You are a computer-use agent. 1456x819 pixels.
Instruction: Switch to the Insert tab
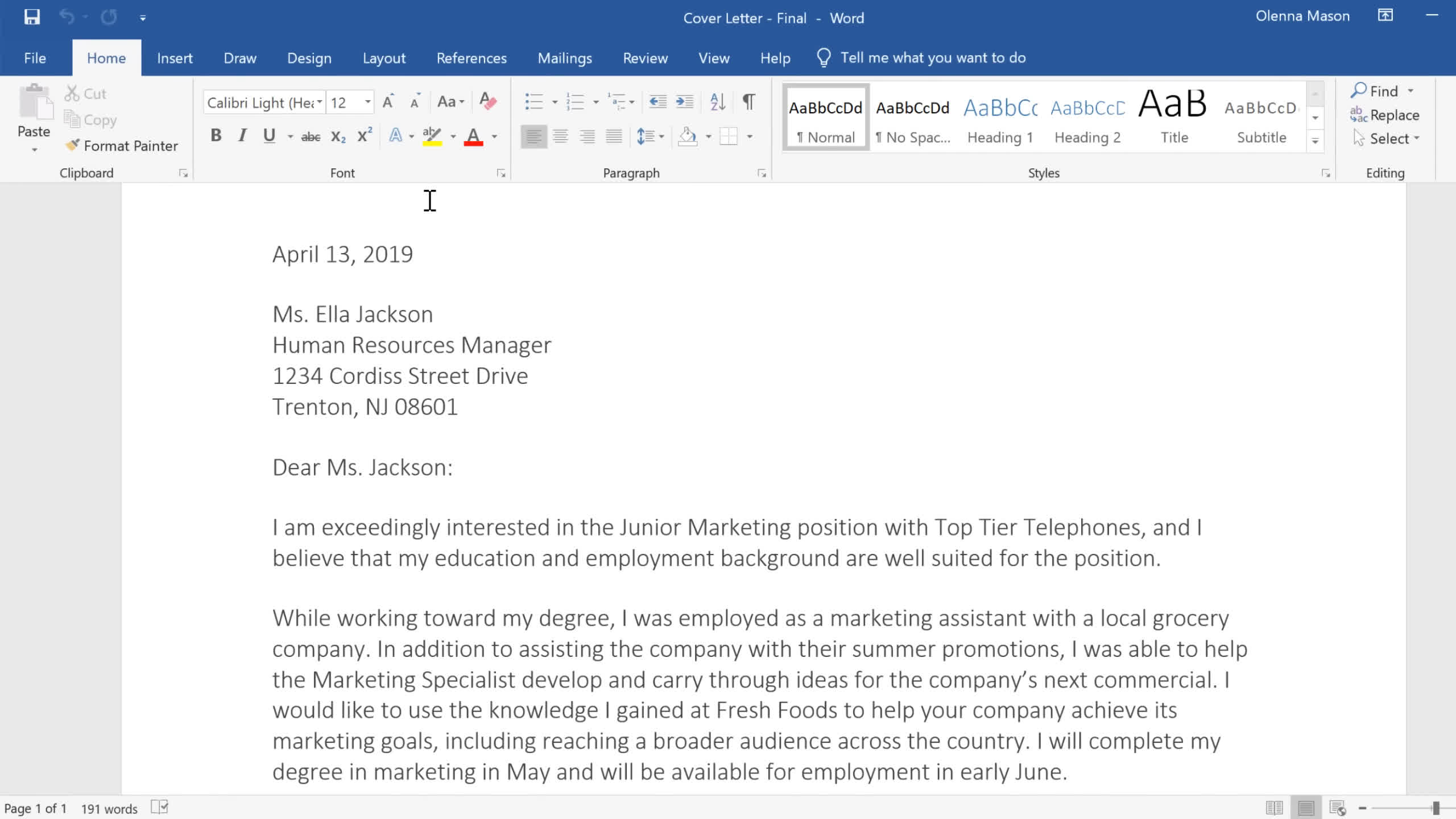click(175, 58)
